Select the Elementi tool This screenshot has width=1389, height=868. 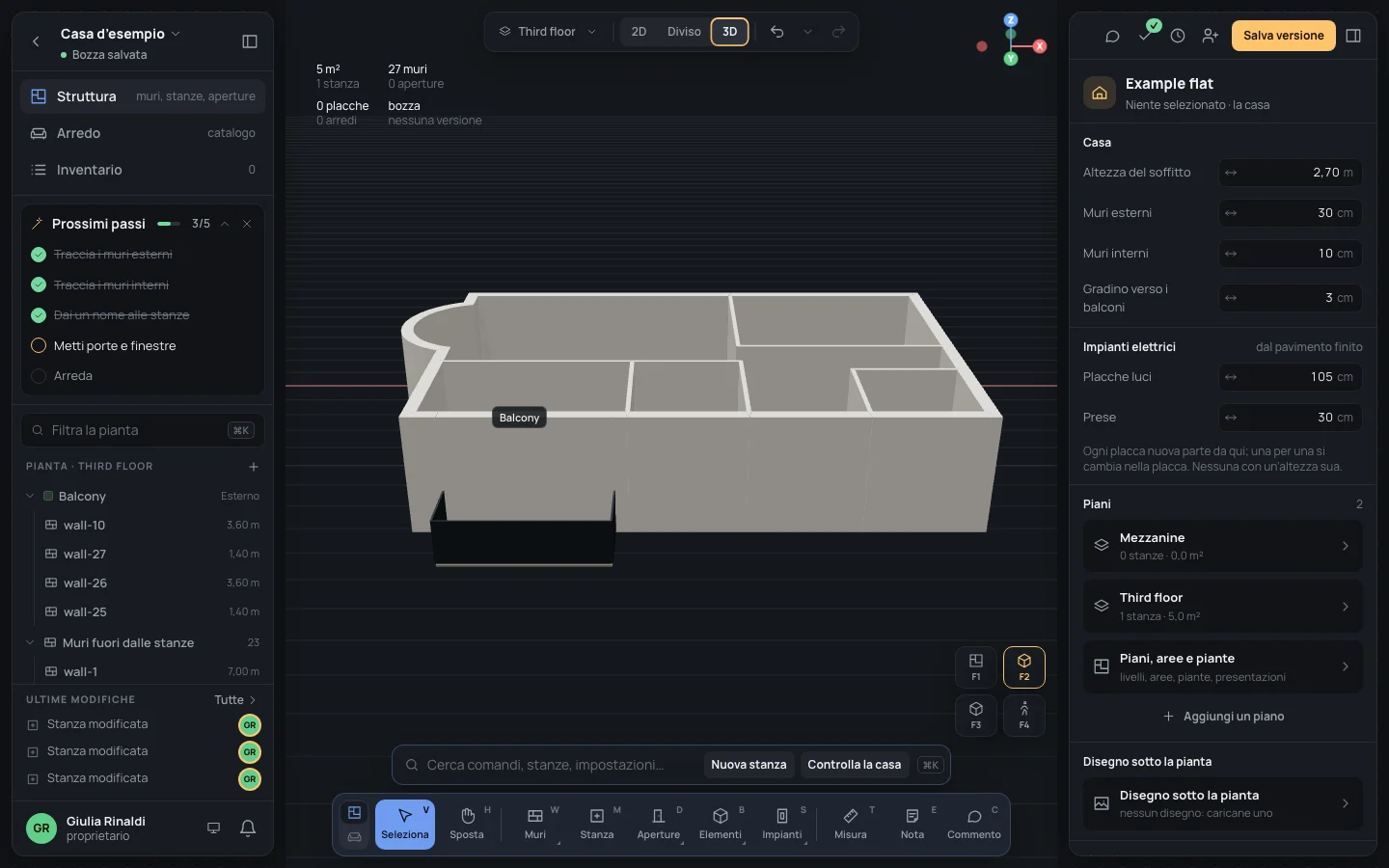[x=721, y=824]
